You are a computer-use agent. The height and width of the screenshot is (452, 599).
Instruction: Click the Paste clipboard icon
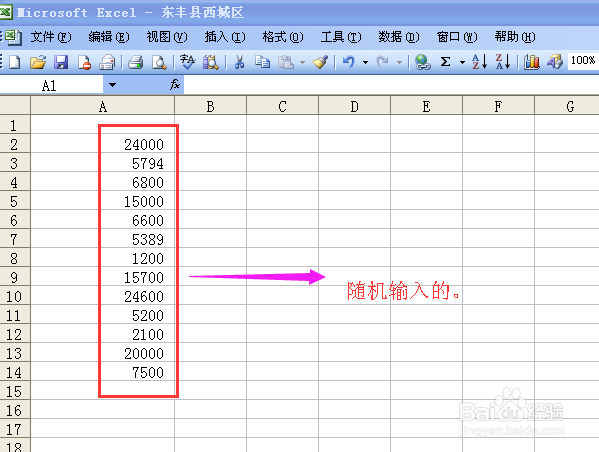coord(286,62)
